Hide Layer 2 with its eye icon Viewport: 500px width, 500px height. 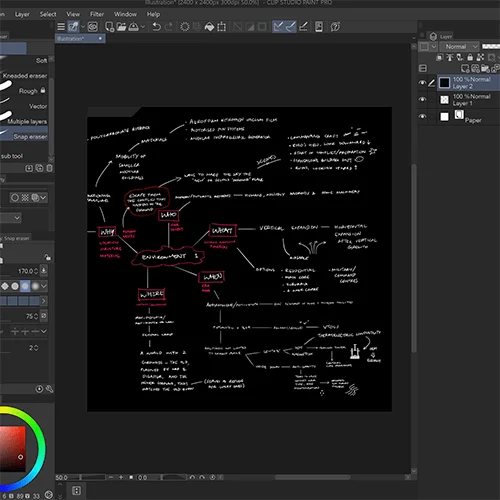(422, 82)
